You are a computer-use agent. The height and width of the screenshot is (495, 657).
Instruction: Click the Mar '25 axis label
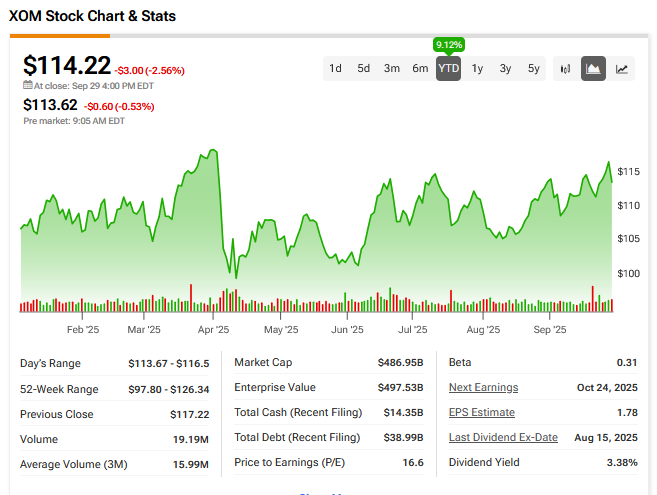144,330
